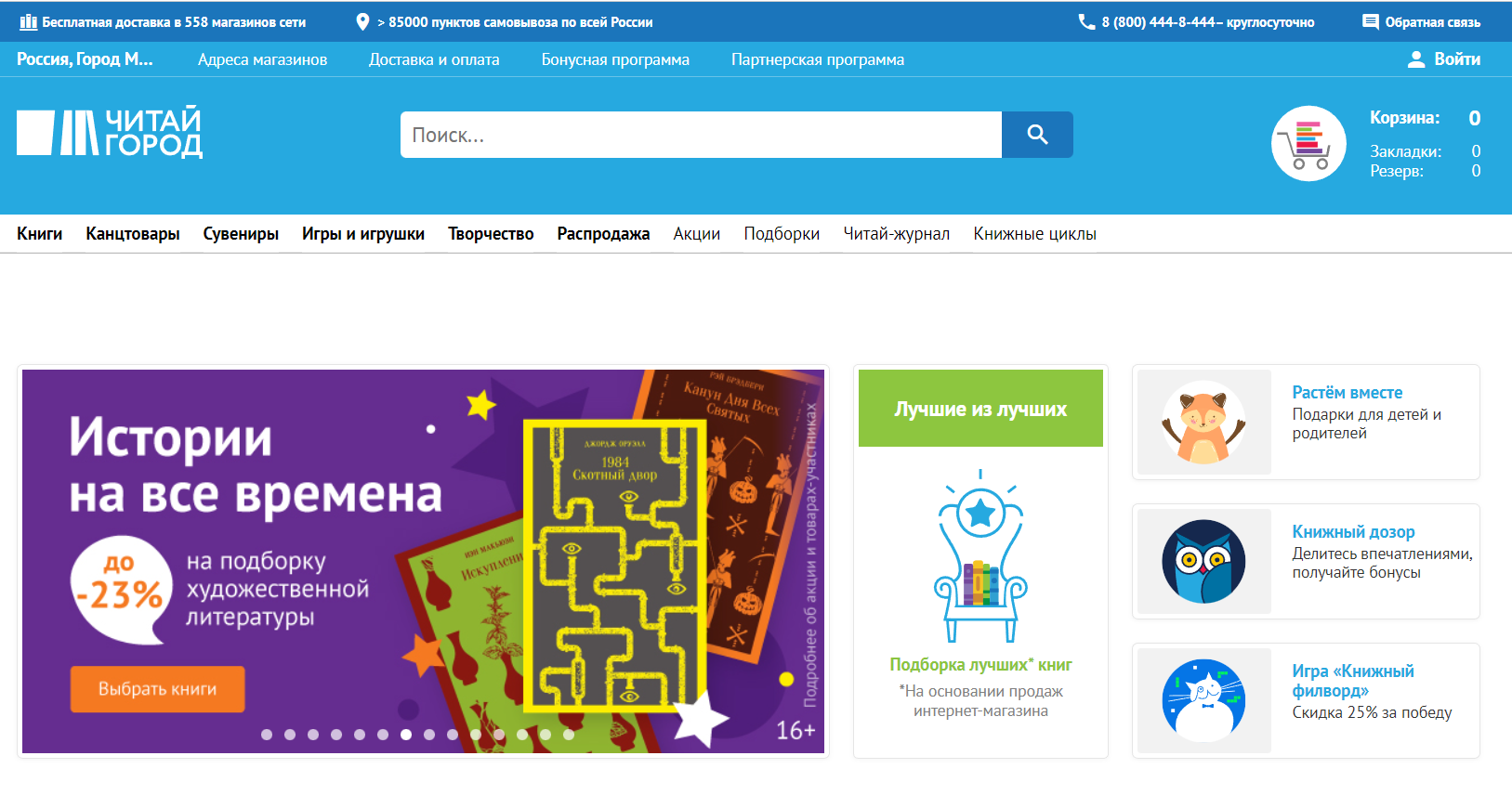Click the Корзина label
Image resolution: width=1512 pixels, height=795 pixels.
1404,118
